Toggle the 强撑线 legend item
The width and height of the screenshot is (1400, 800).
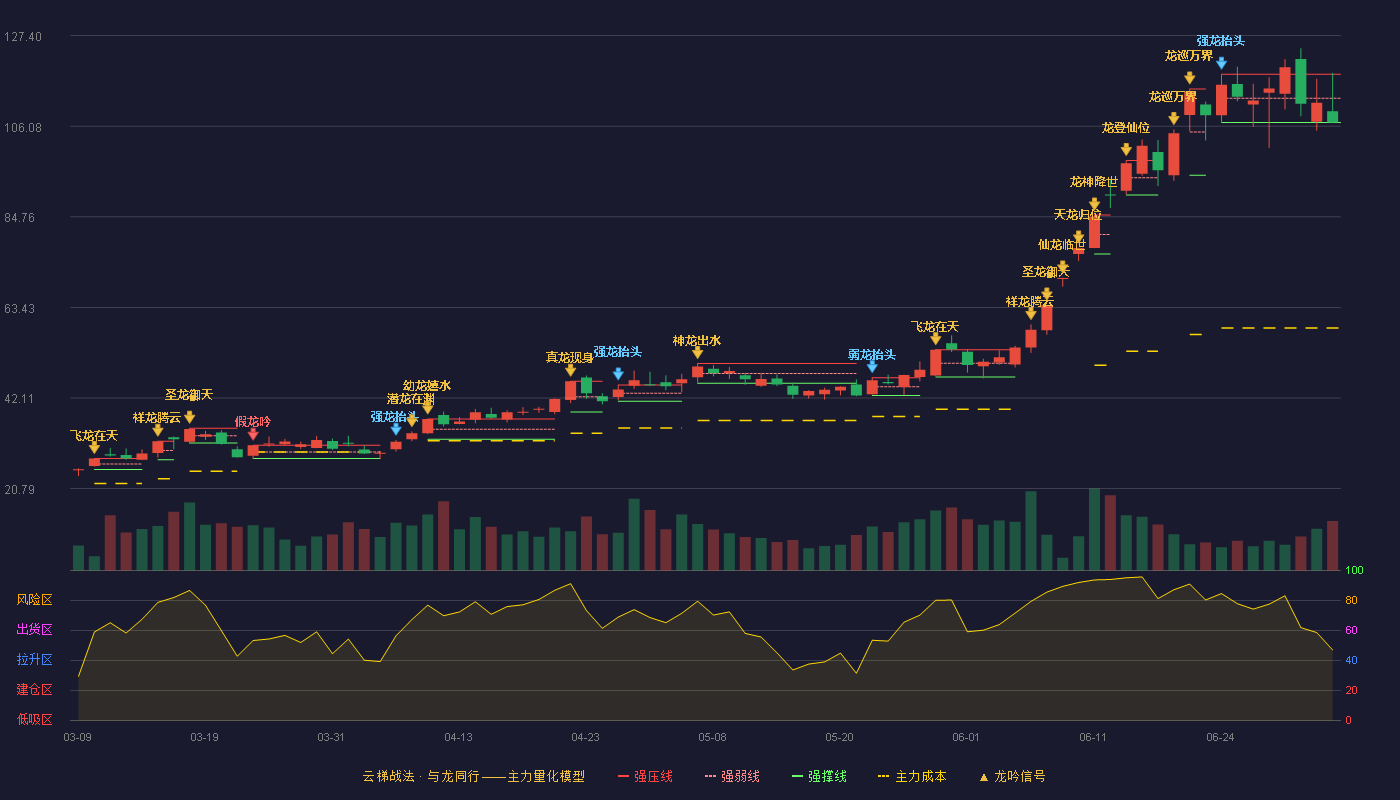(x=819, y=776)
